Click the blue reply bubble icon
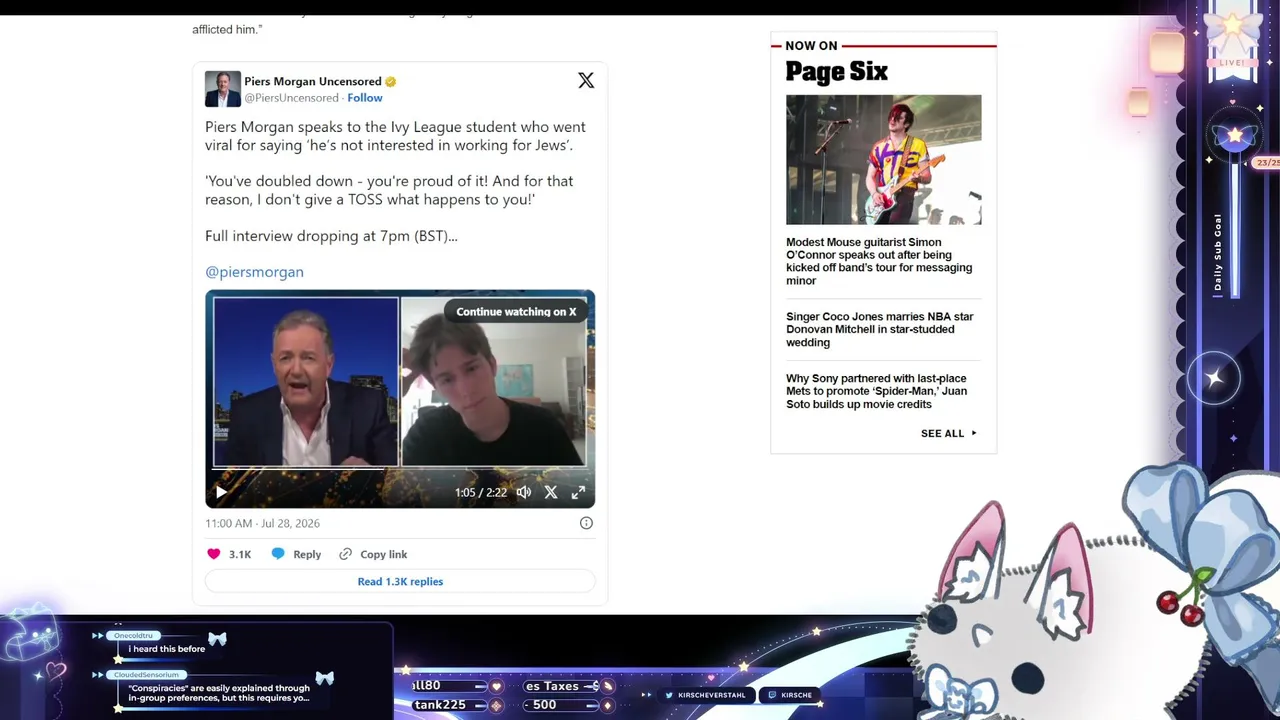The height and width of the screenshot is (720, 1280). point(278,554)
